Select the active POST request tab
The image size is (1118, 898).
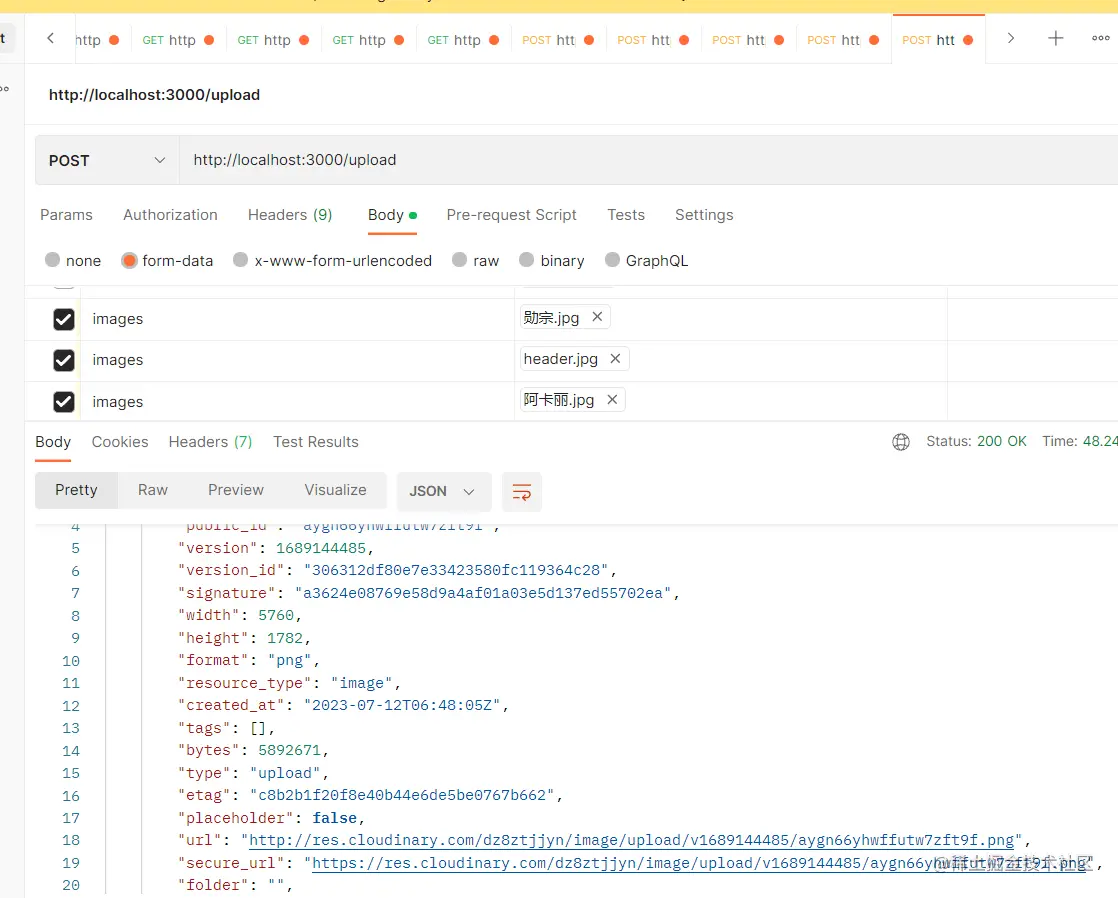938,40
